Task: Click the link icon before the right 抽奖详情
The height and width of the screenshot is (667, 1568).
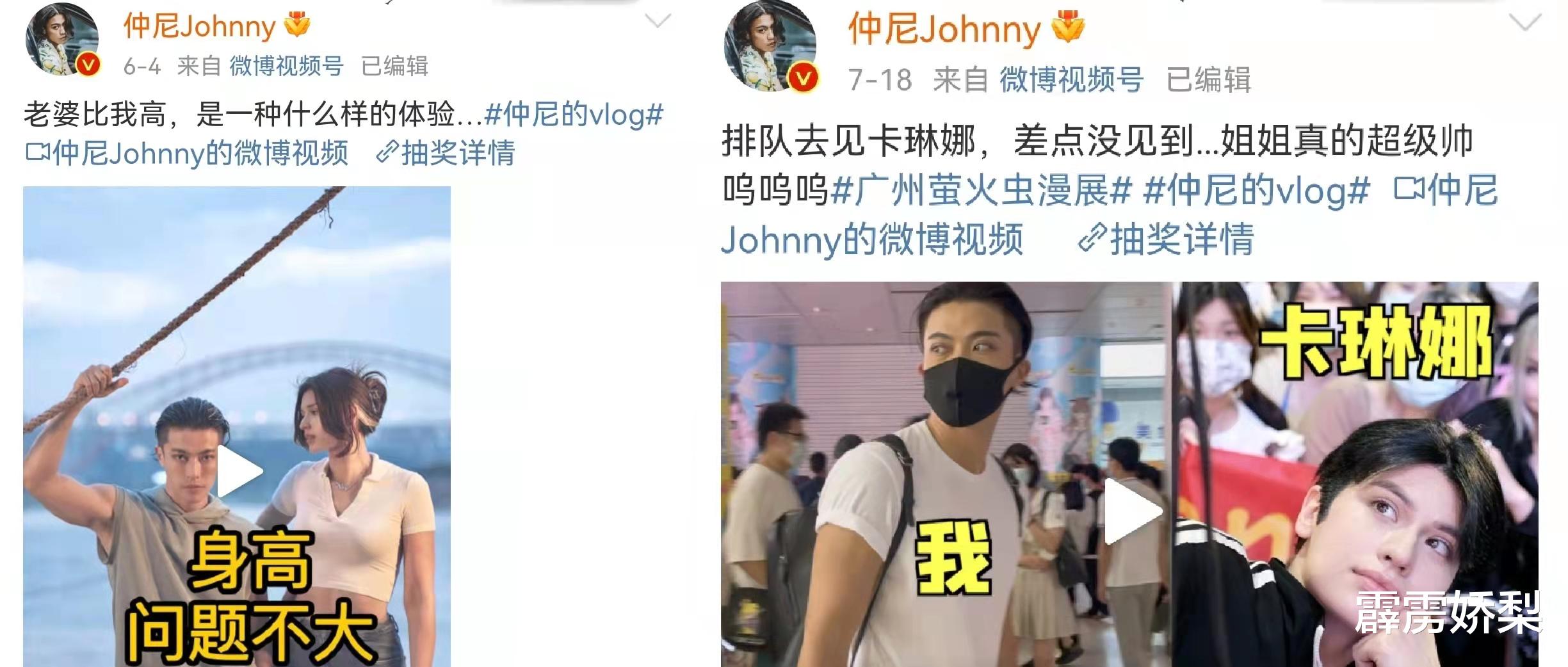Action: [x=1092, y=238]
